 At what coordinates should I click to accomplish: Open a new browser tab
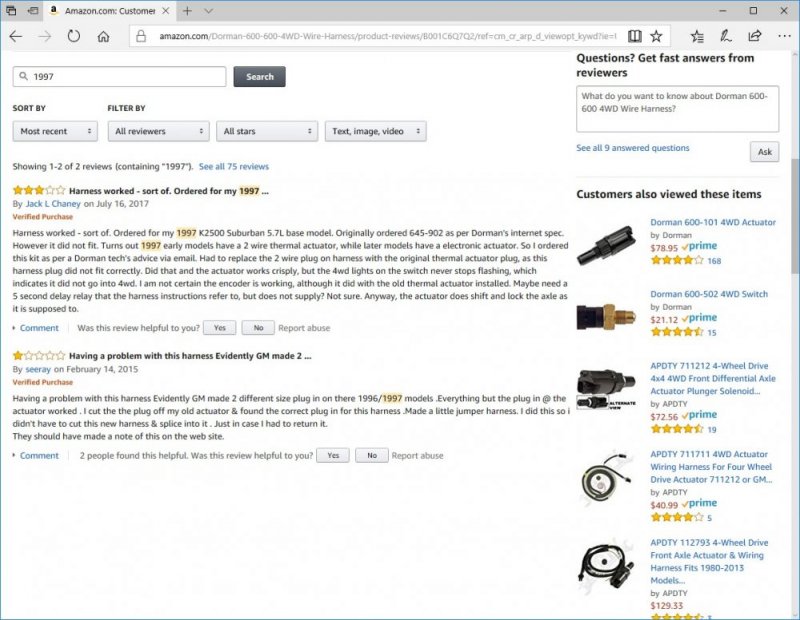tap(187, 11)
